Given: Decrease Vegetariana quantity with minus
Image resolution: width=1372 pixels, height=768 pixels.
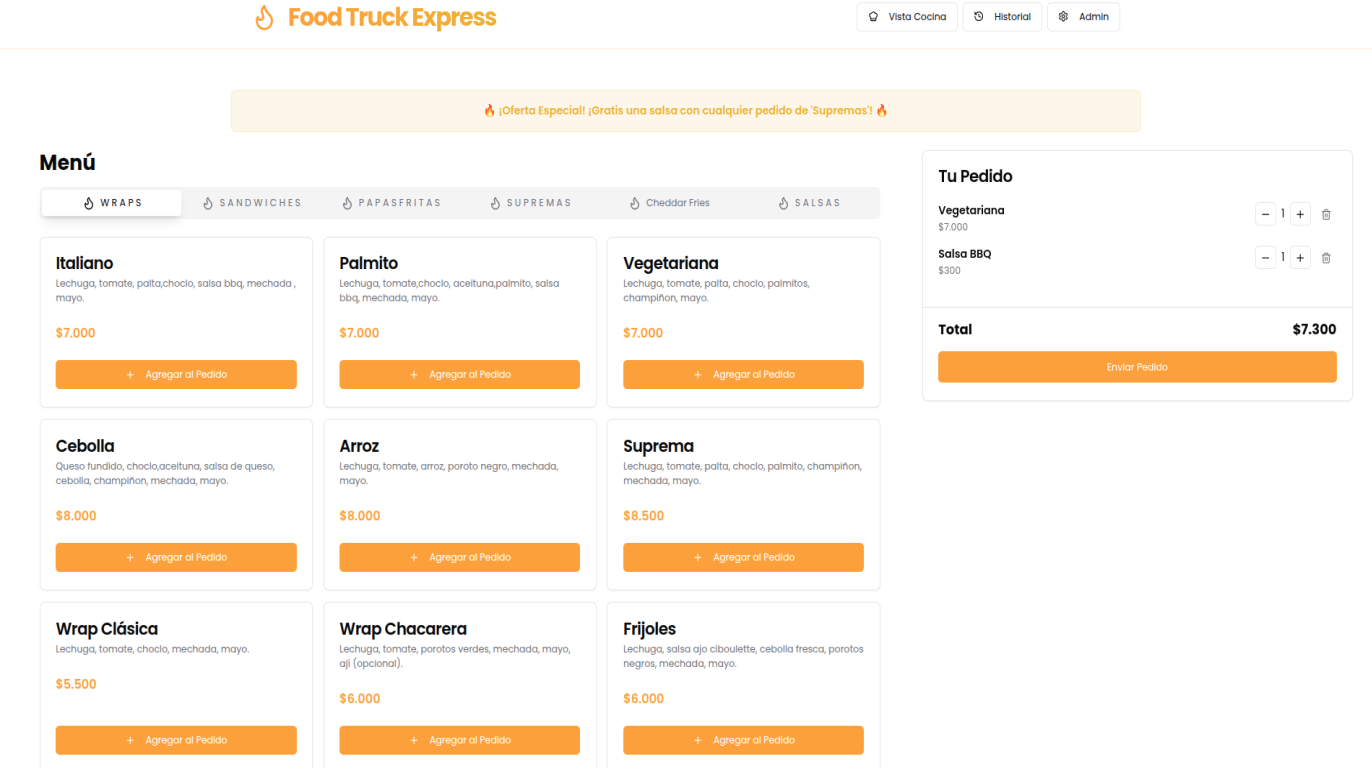Looking at the screenshot, I should click(x=1265, y=214).
